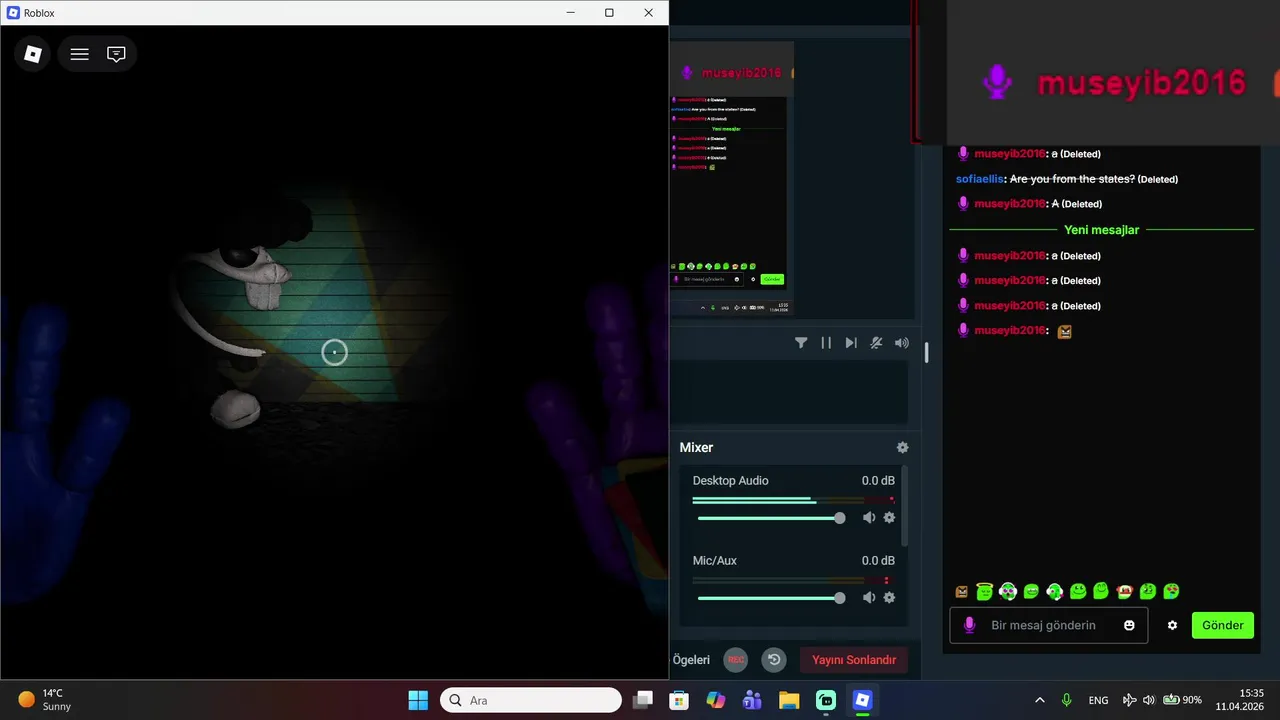Insert the red hat emote
Screen dimensions: 1280x720
tap(1124, 592)
